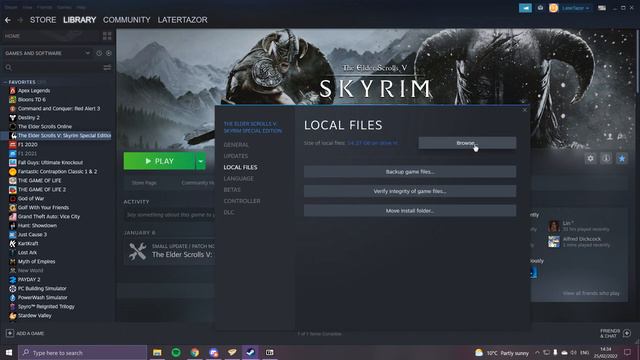Click Verify integrity of game files button

click(x=410, y=191)
